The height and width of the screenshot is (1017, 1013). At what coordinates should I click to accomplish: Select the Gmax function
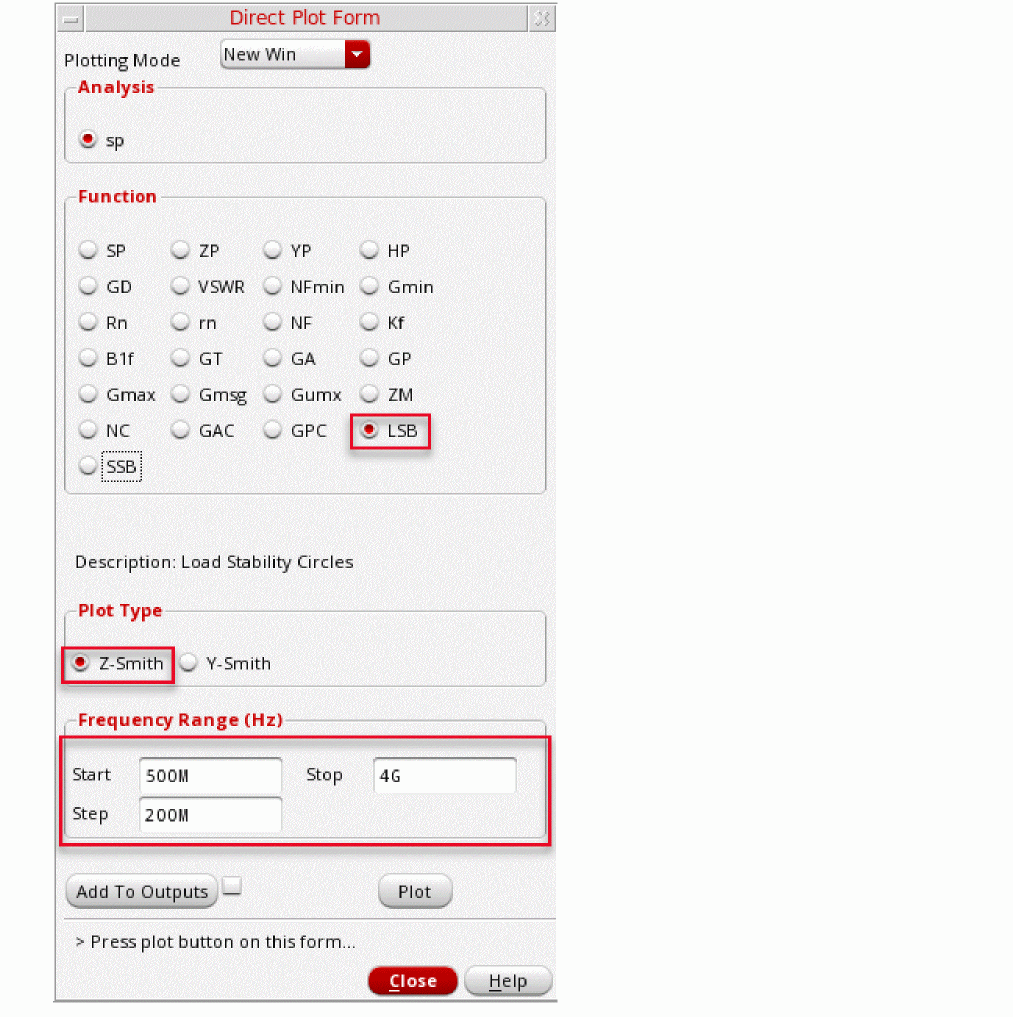tap(88, 394)
